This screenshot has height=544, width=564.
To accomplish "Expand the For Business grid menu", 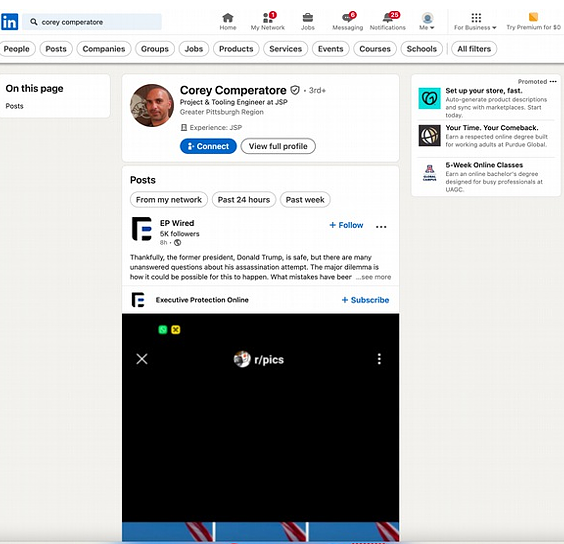I will pyautogui.click(x=475, y=22).
